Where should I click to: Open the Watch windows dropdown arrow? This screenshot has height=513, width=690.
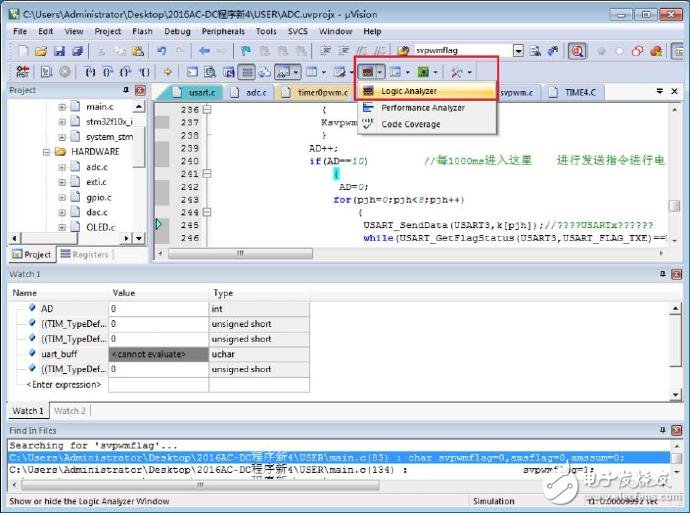pos(296,72)
